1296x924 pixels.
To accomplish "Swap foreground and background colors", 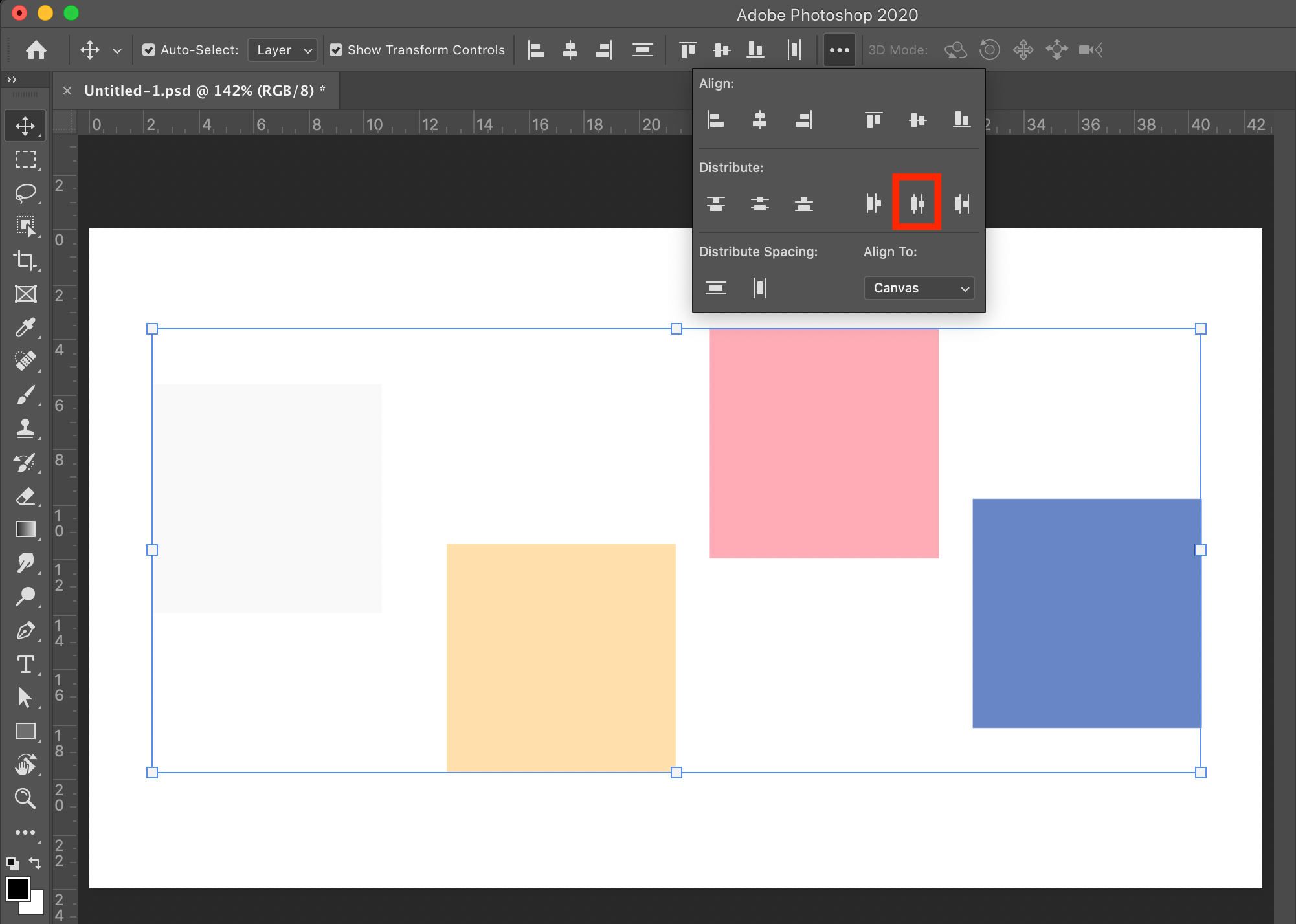I will (35, 863).
